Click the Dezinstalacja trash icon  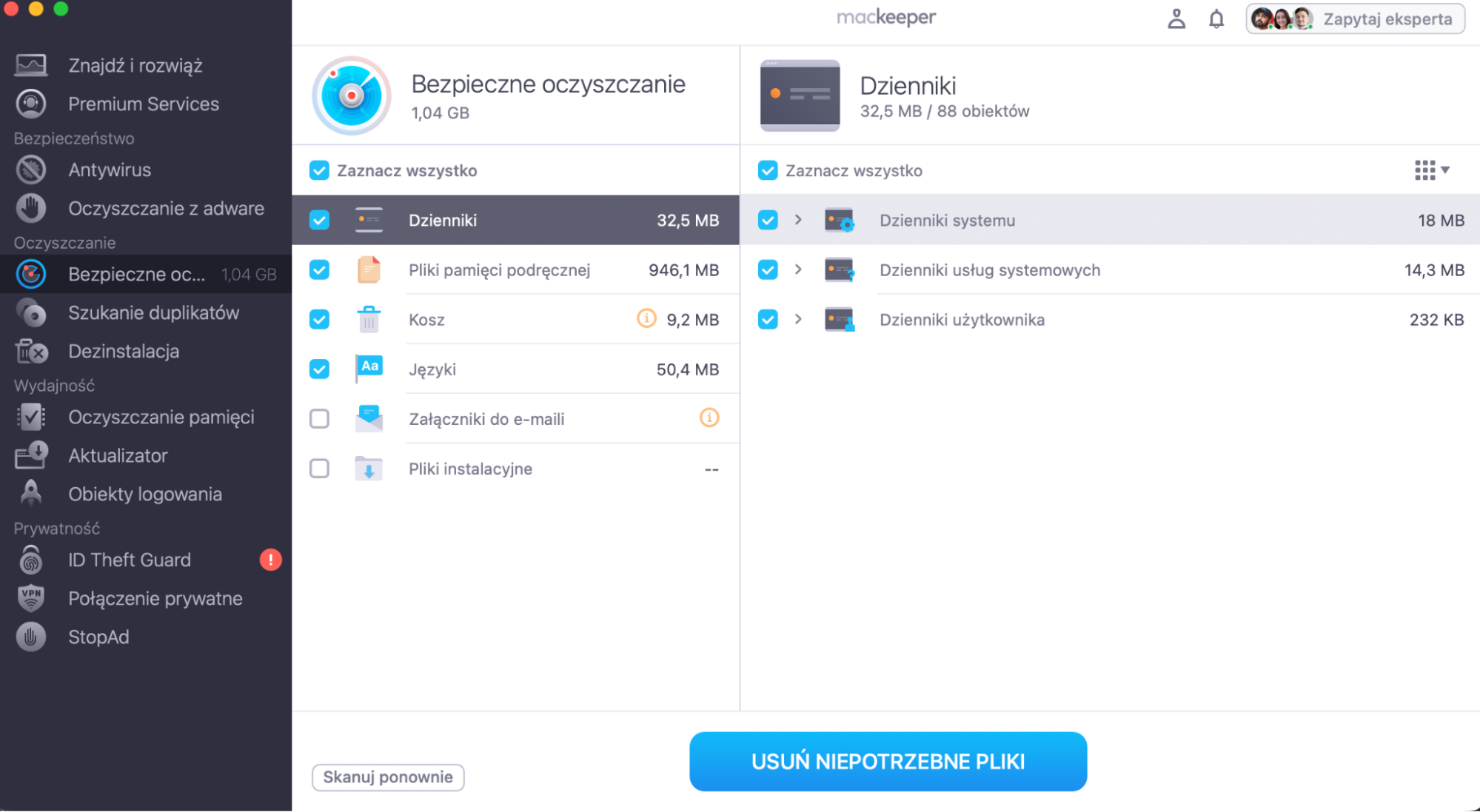click(x=31, y=351)
